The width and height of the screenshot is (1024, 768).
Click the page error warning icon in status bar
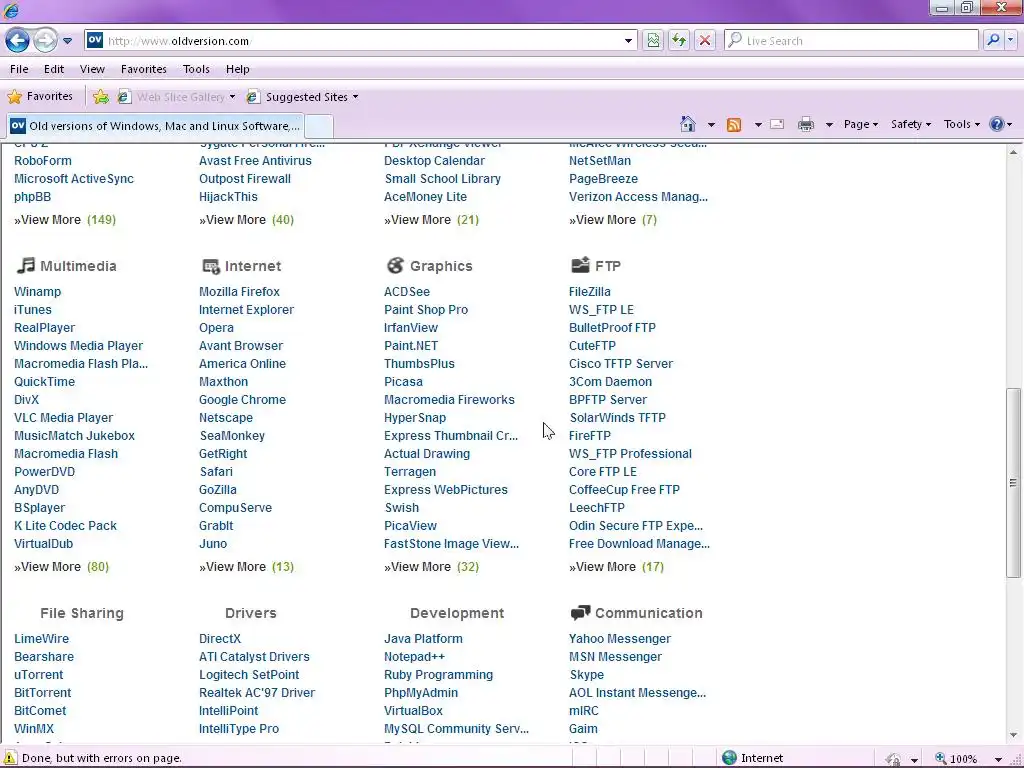coord(10,758)
